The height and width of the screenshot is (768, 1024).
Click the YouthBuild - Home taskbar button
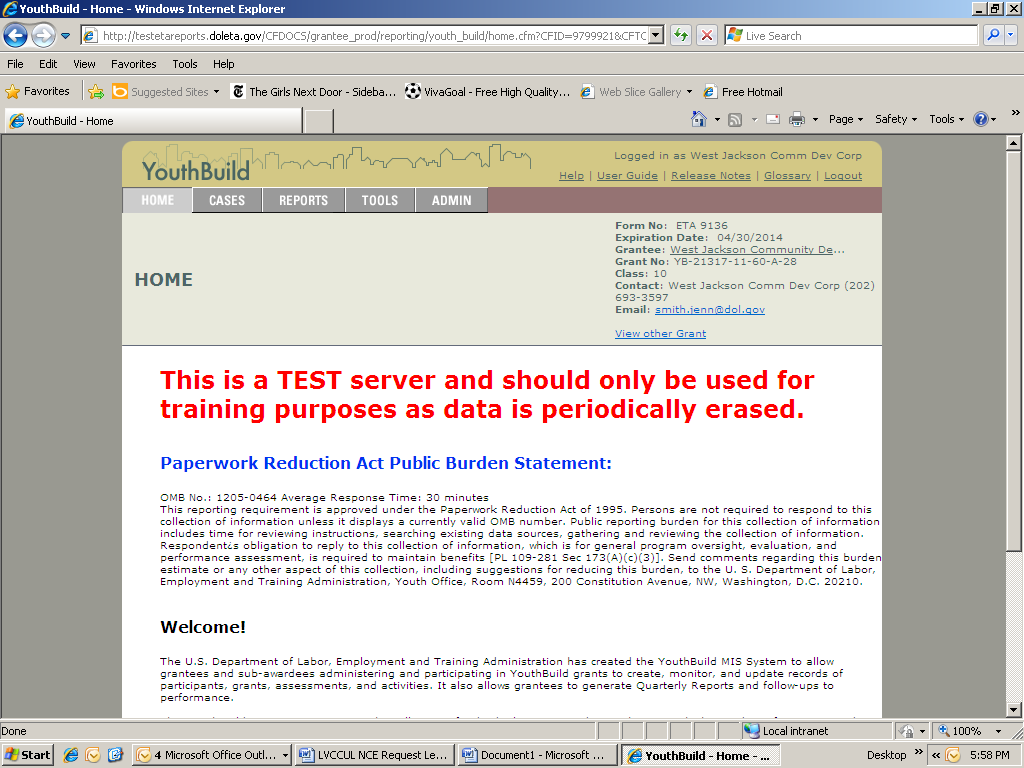coord(699,755)
